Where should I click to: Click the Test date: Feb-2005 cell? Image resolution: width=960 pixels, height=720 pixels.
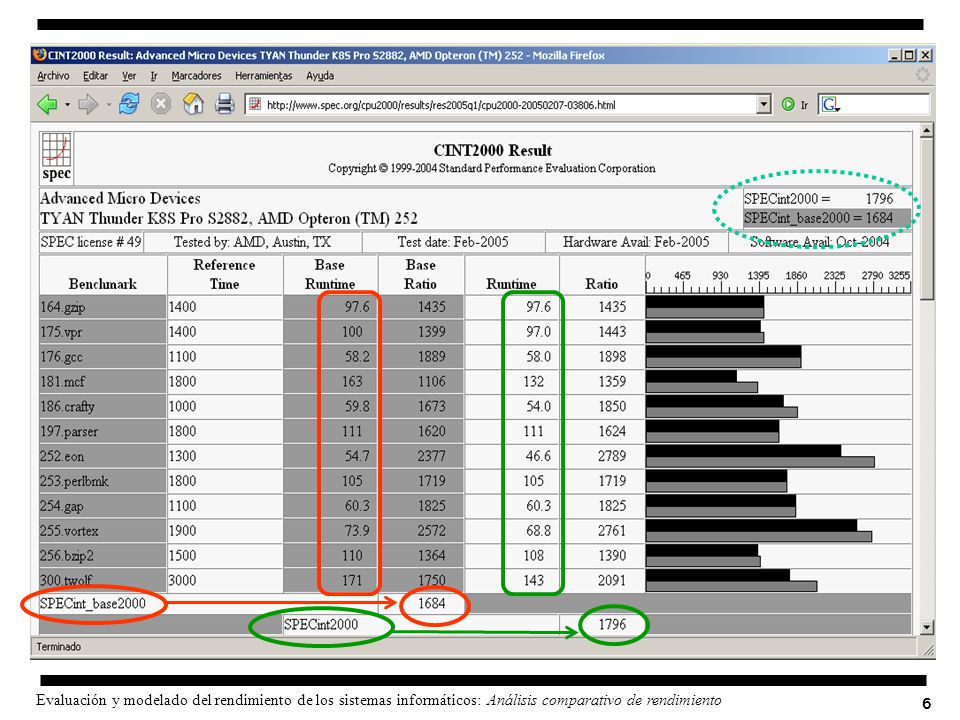point(453,242)
